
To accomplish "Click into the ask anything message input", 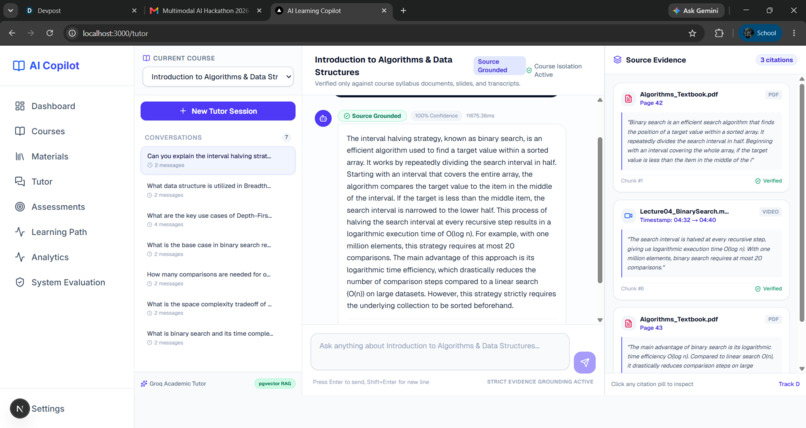I will [440, 351].
